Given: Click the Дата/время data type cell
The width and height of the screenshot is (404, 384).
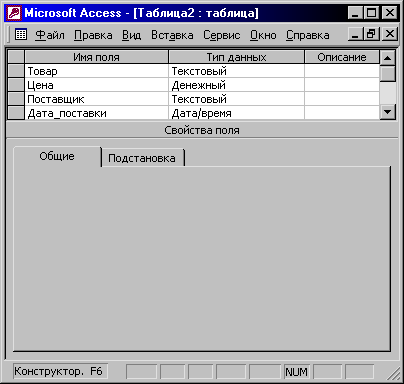Looking at the screenshot, I should [x=236, y=113].
